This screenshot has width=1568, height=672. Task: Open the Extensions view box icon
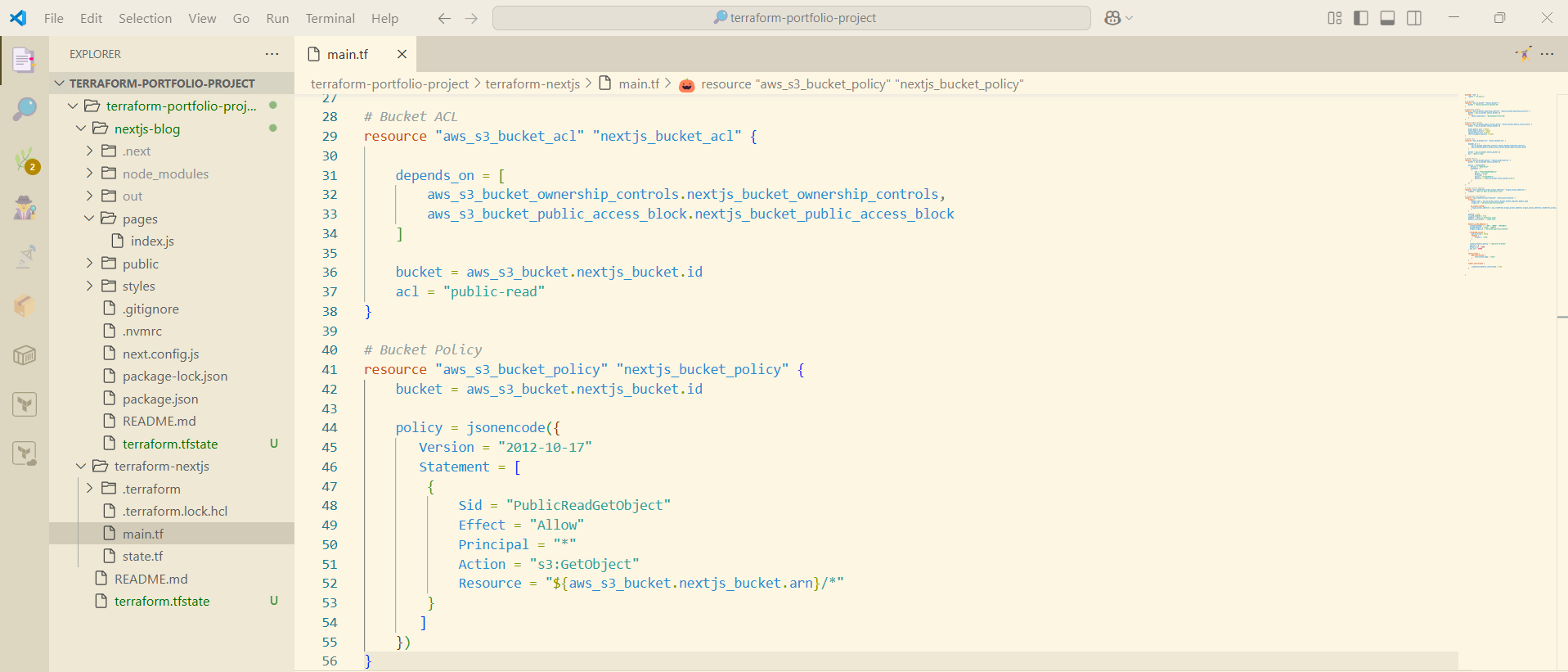pos(25,306)
